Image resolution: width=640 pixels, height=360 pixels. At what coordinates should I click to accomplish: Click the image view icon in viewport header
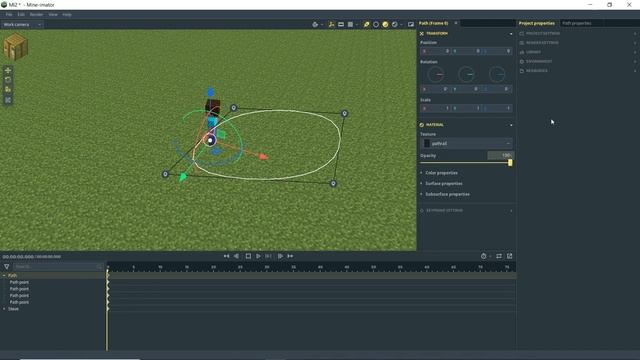click(411, 24)
